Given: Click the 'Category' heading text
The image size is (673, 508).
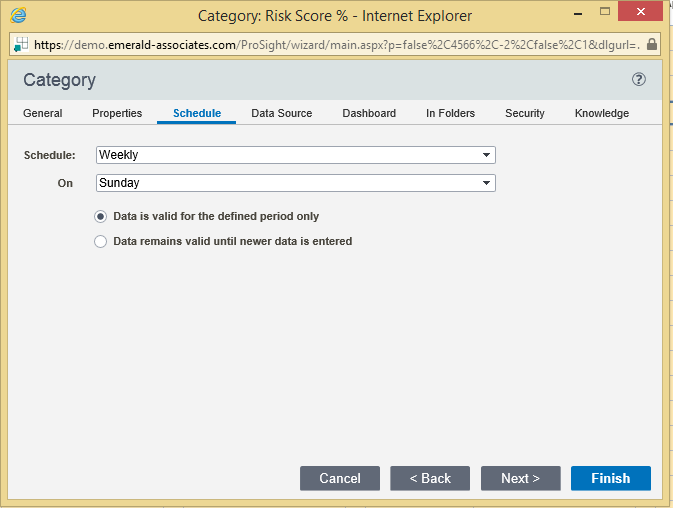Looking at the screenshot, I should click(59, 80).
